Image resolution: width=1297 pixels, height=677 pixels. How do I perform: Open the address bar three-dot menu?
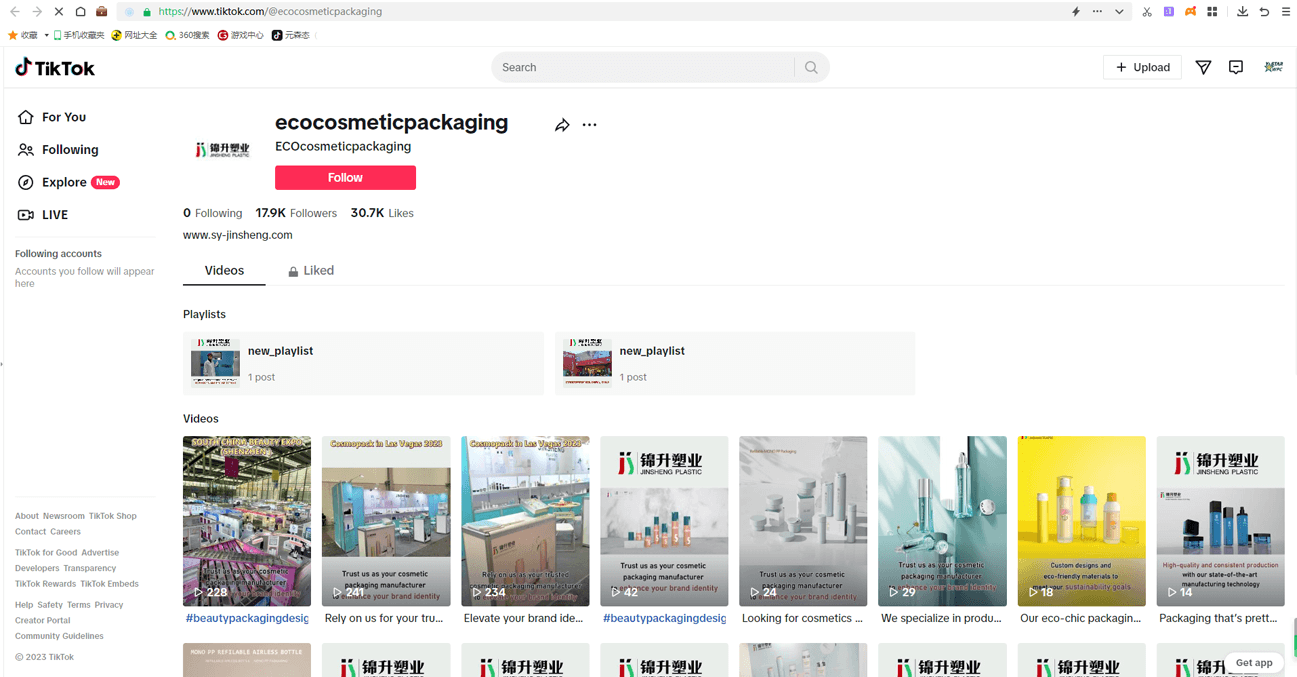[1097, 12]
